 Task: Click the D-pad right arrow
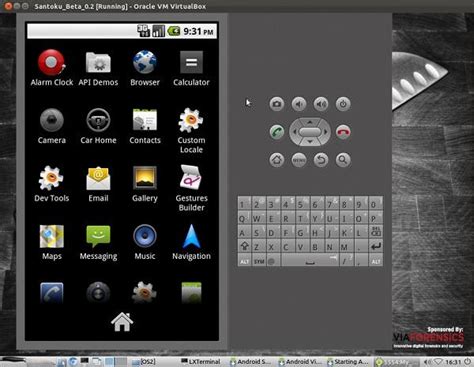326,132
